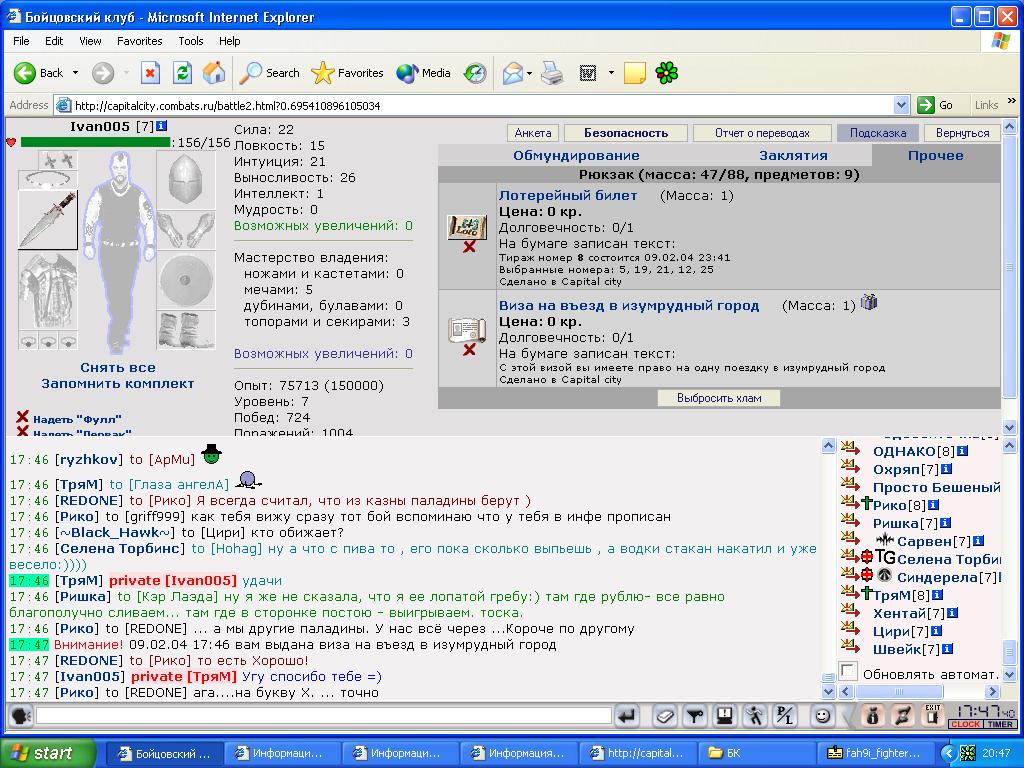Image resolution: width=1024 pixels, height=768 pixels.
Task: Click the IE Stop loading icon
Action: 150,73
